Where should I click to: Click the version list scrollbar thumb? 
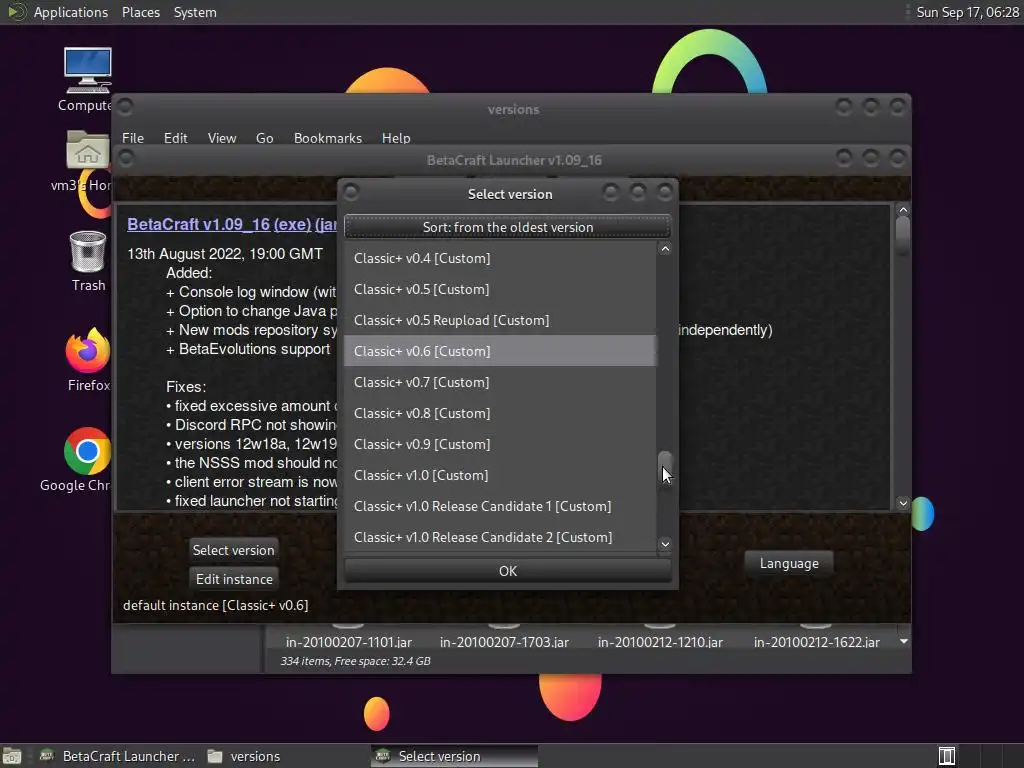[665, 466]
